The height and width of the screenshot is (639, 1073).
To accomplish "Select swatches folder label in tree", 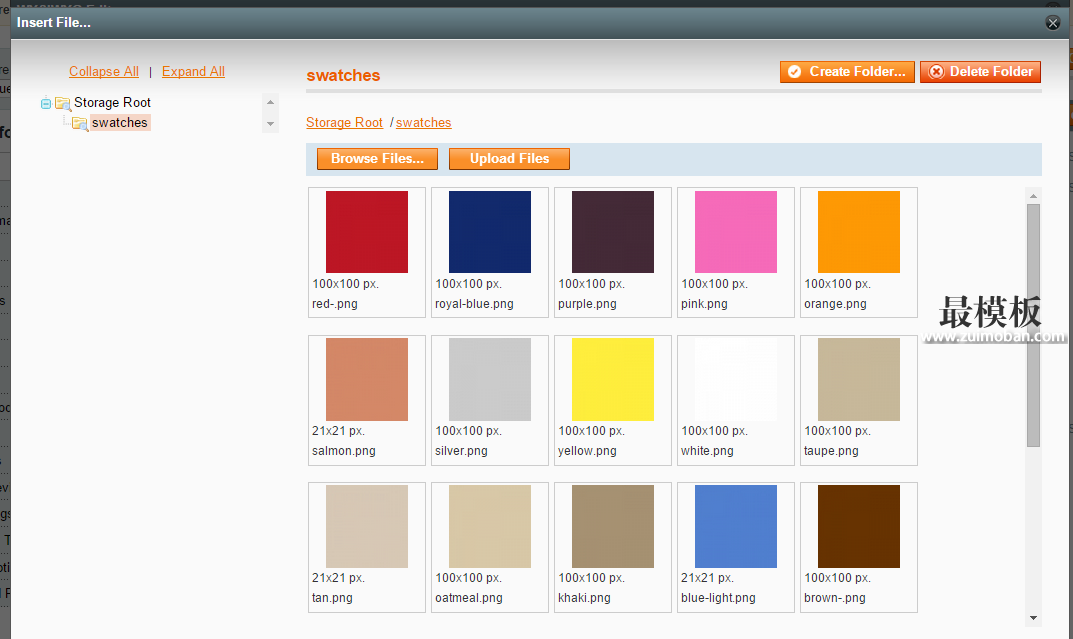I will pos(120,122).
